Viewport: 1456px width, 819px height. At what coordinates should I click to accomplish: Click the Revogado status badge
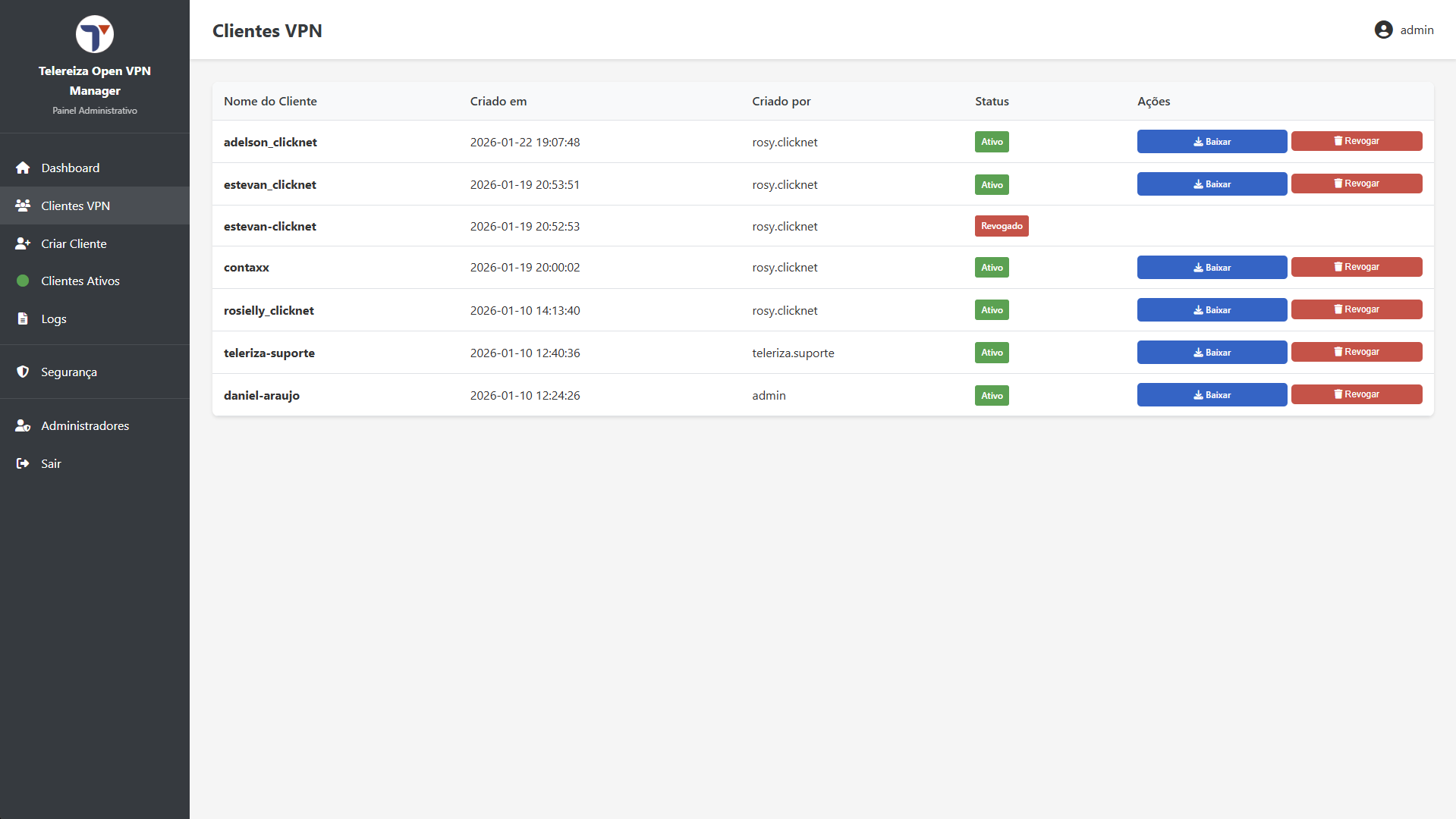(x=1001, y=226)
